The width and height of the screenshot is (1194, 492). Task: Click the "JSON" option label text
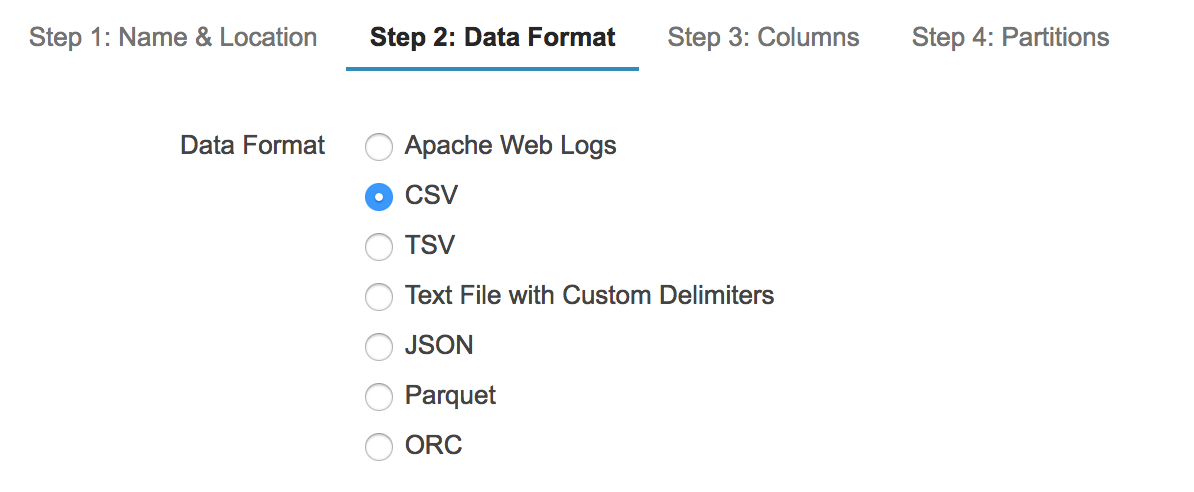point(439,346)
